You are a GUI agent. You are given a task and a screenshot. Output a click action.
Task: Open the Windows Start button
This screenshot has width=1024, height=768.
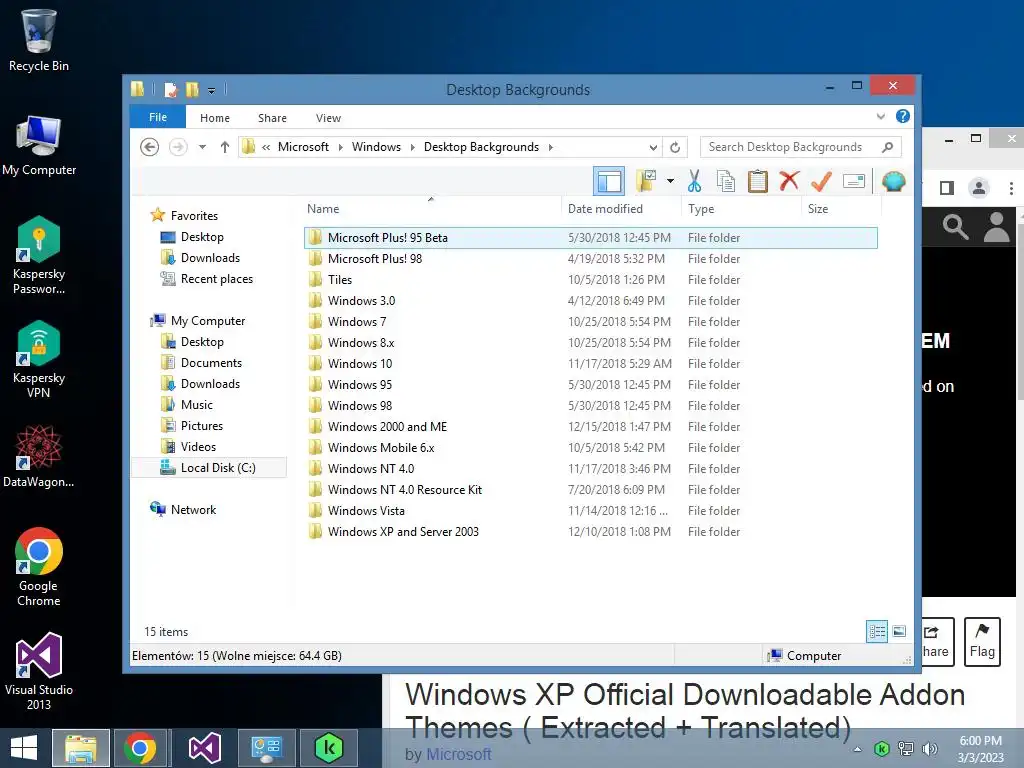click(24, 748)
